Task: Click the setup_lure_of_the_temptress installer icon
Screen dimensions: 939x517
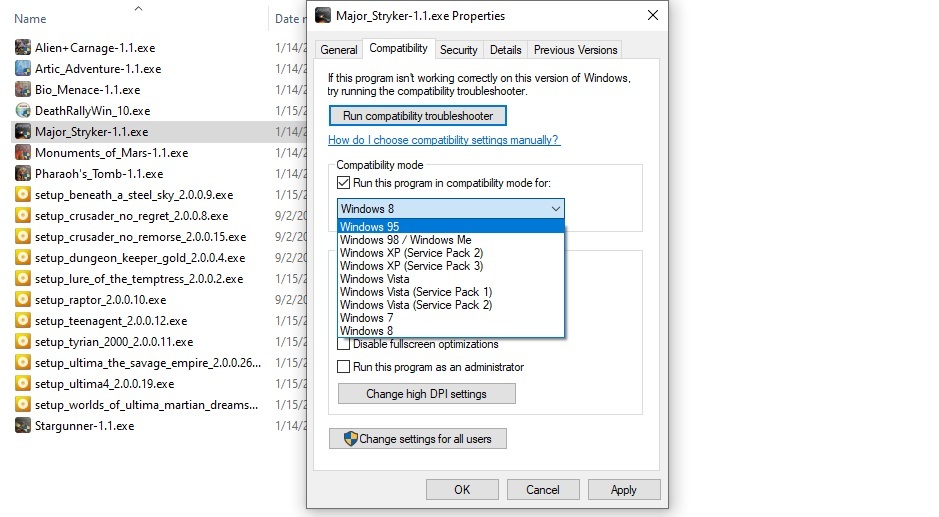Action: pyautogui.click(x=23, y=278)
